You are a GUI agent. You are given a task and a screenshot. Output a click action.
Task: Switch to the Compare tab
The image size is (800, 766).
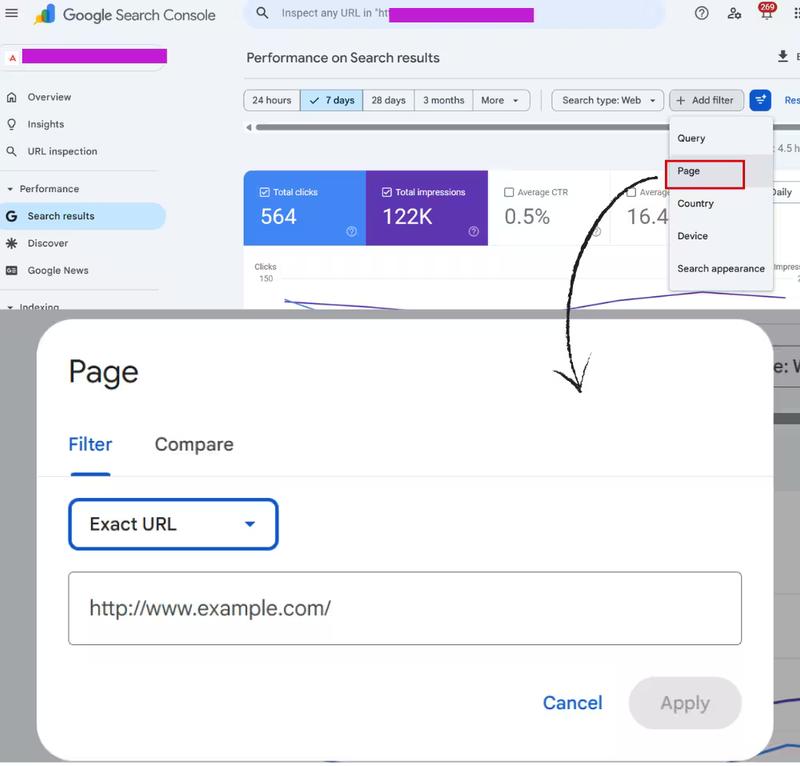click(193, 444)
